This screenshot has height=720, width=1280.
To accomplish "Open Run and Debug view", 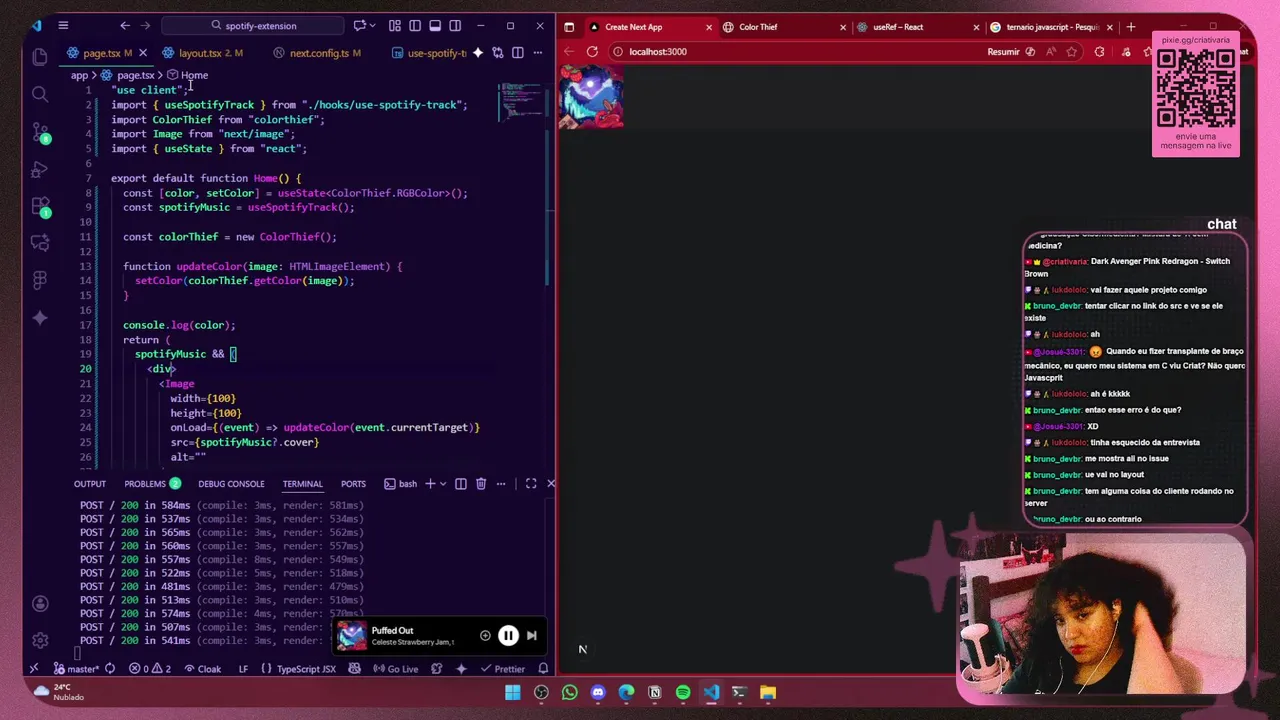I will click(40, 169).
